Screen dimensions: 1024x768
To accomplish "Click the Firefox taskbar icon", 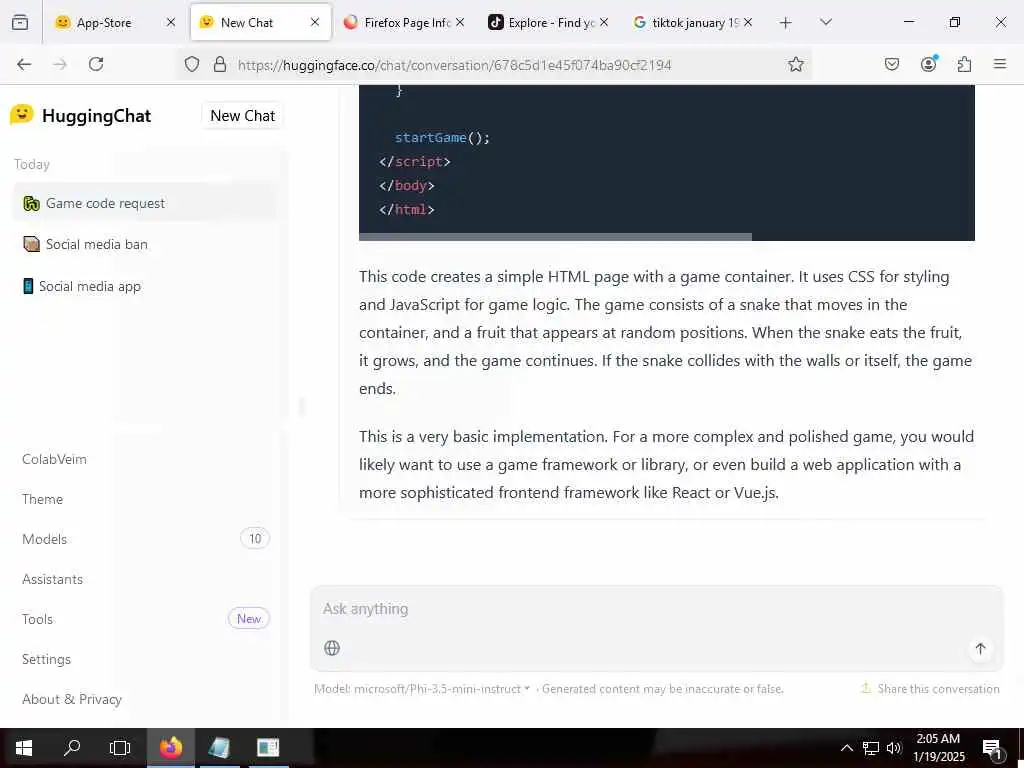I will [170, 748].
